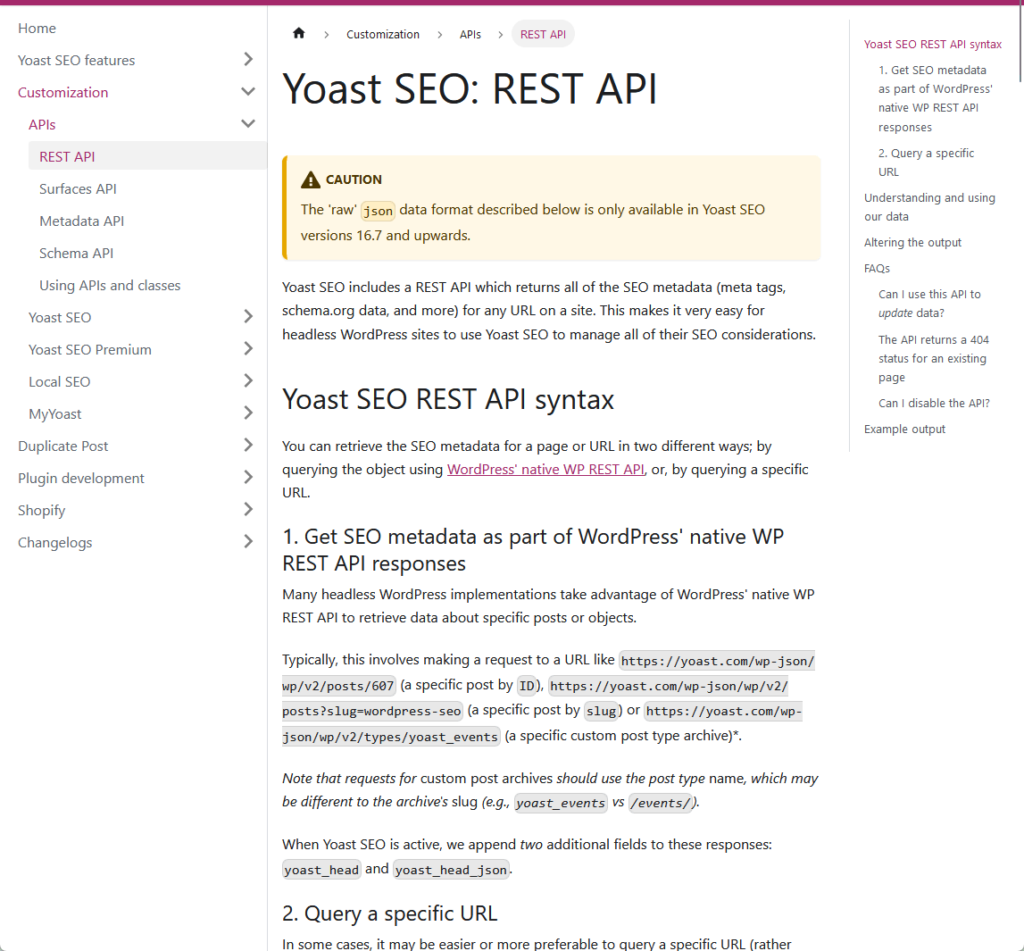This screenshot has height=951, width=1024.
Task: Select Customization in the sidebar
Action: click(x=63, y=92)
